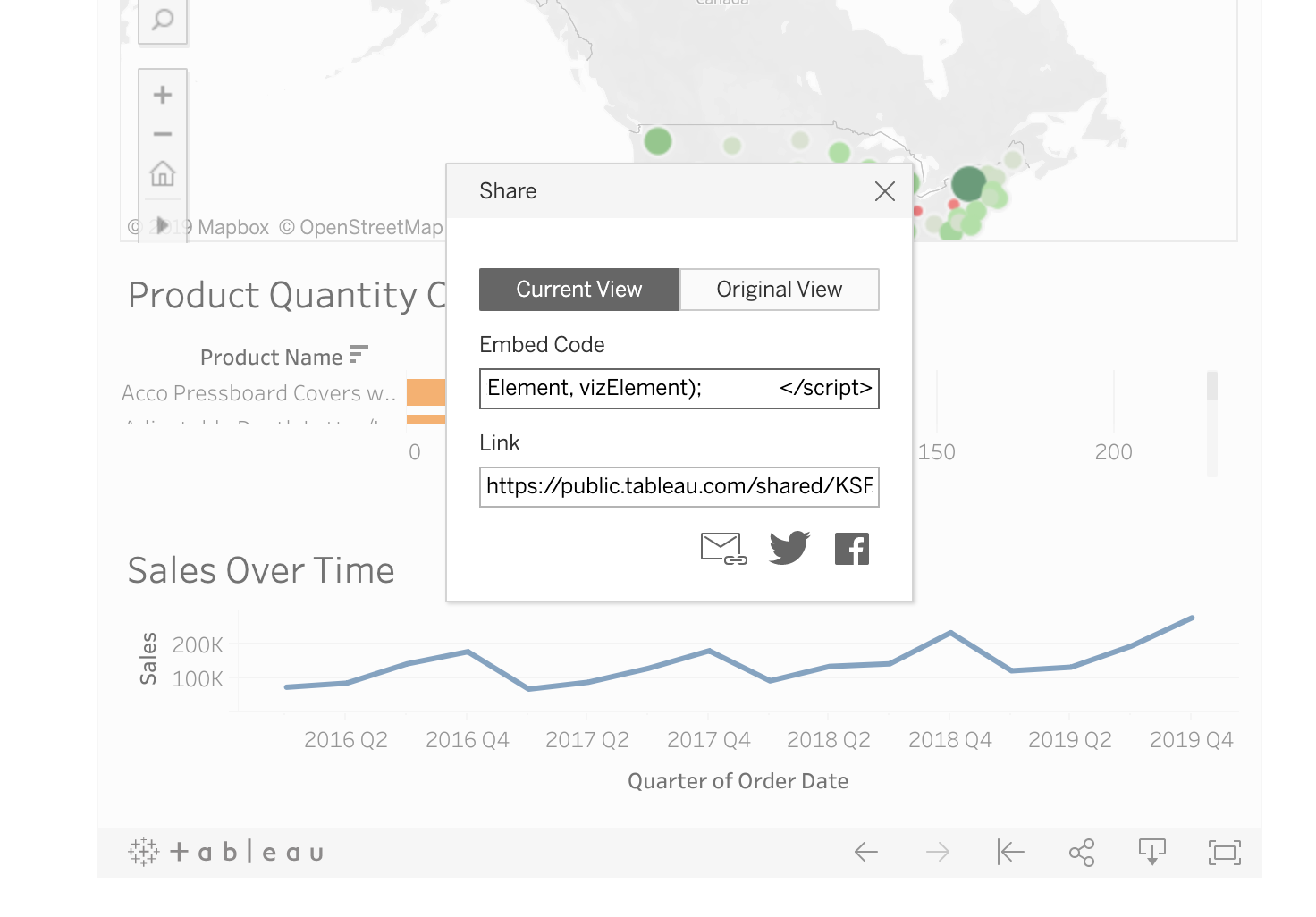The image size is (1316, 917).
Task: Share via email link icon
Action: coord(723,549)
